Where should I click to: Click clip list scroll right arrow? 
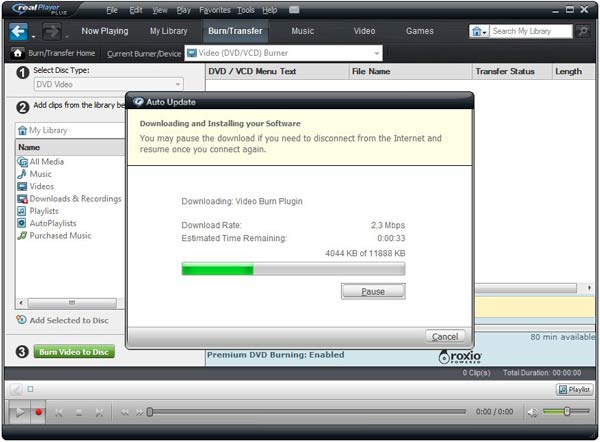(x=589, y=287)
